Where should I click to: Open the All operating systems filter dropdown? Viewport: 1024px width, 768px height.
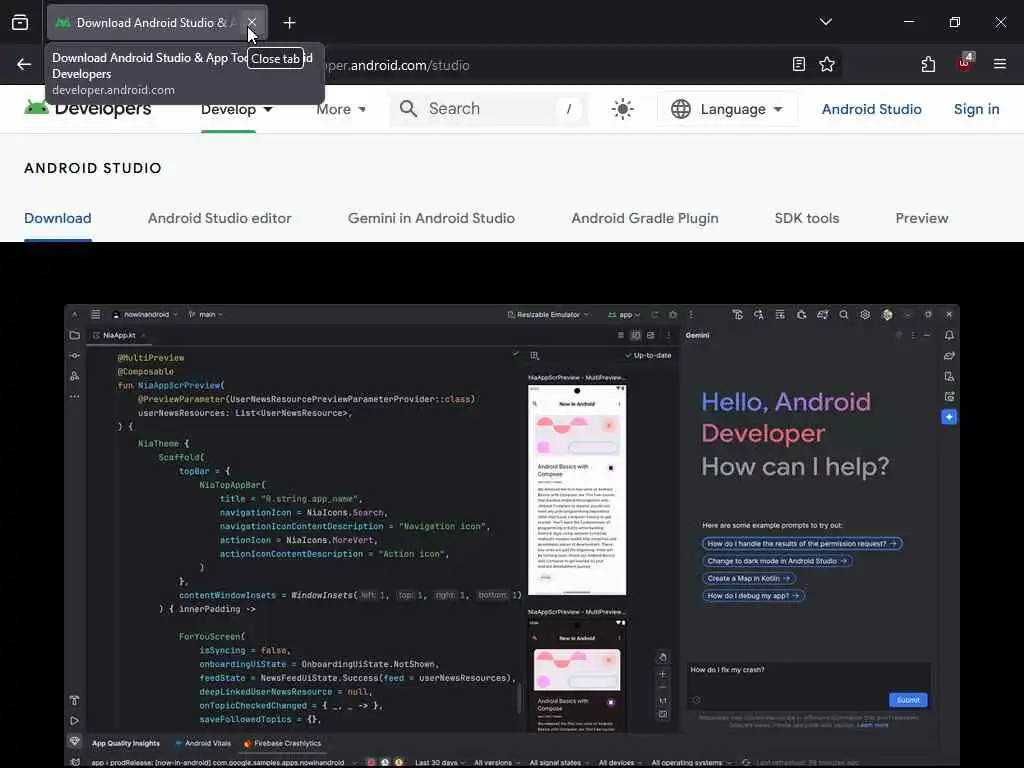point(690,762)
